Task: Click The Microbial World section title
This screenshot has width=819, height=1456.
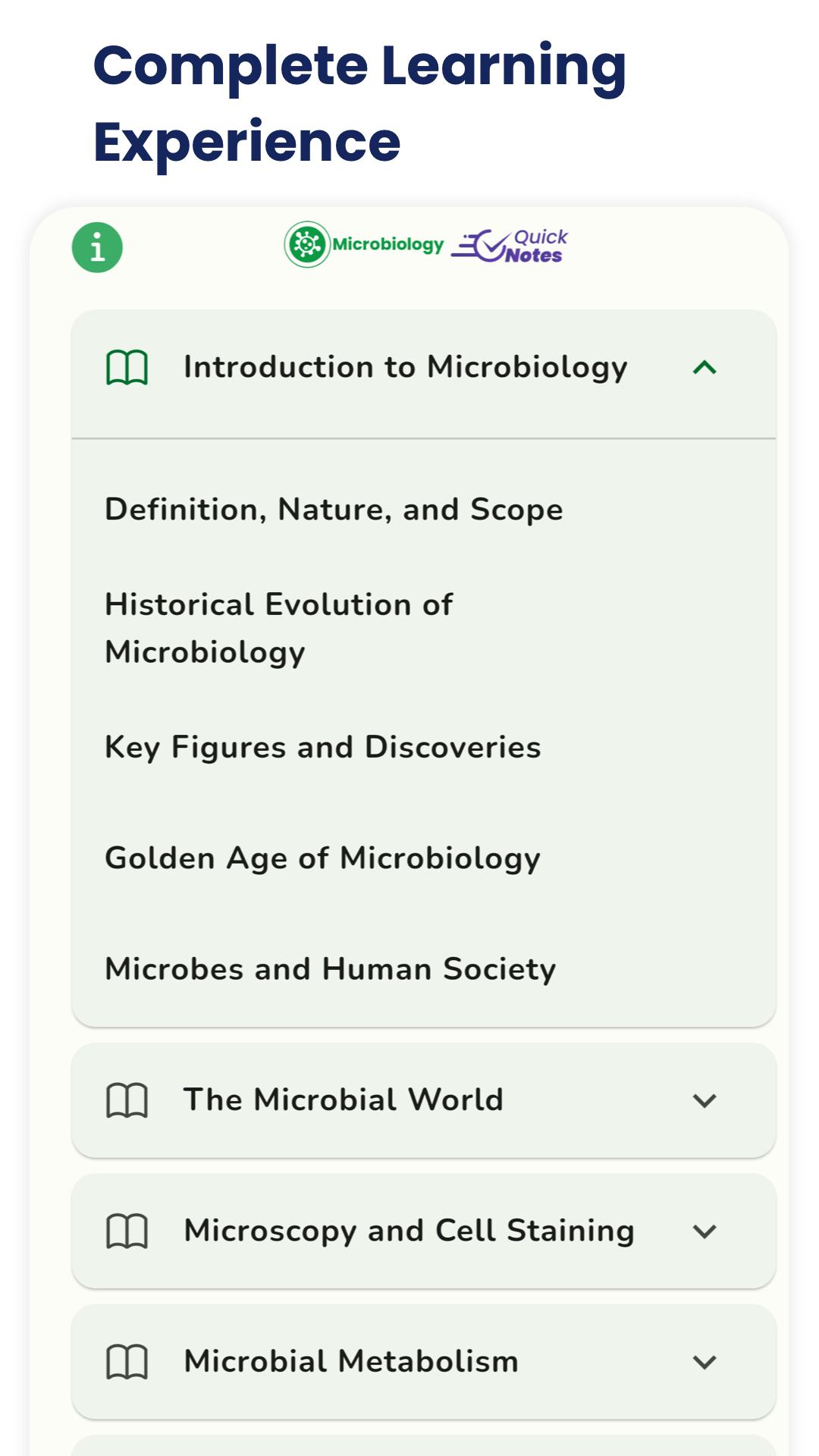Action: pyautogui.click(x=344, y=1100)
